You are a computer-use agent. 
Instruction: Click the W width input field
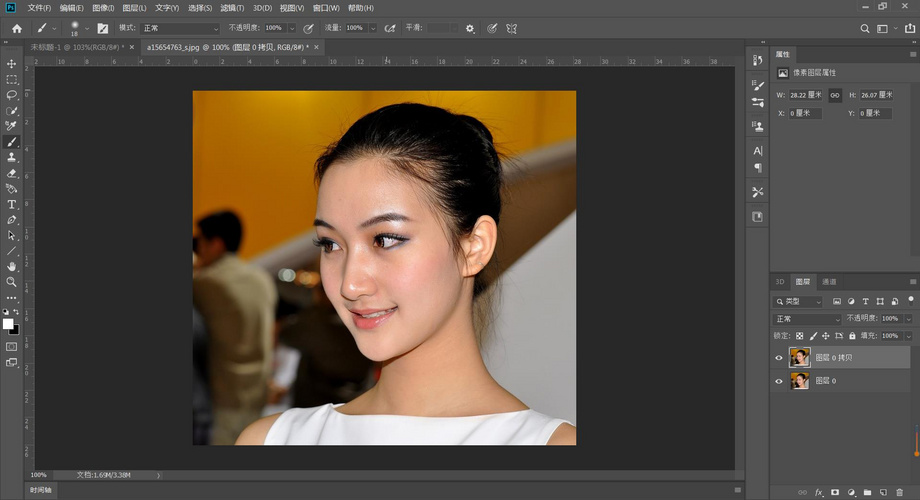(805, 95)
